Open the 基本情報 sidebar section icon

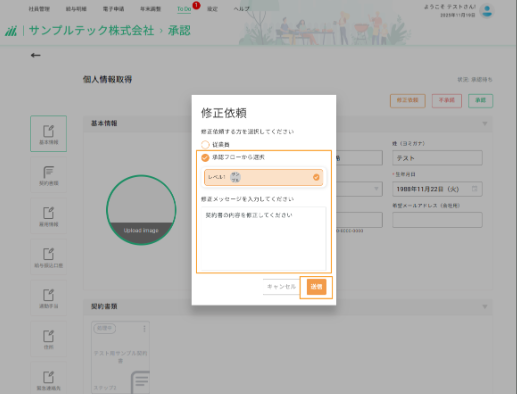click(x=49, y=134)
